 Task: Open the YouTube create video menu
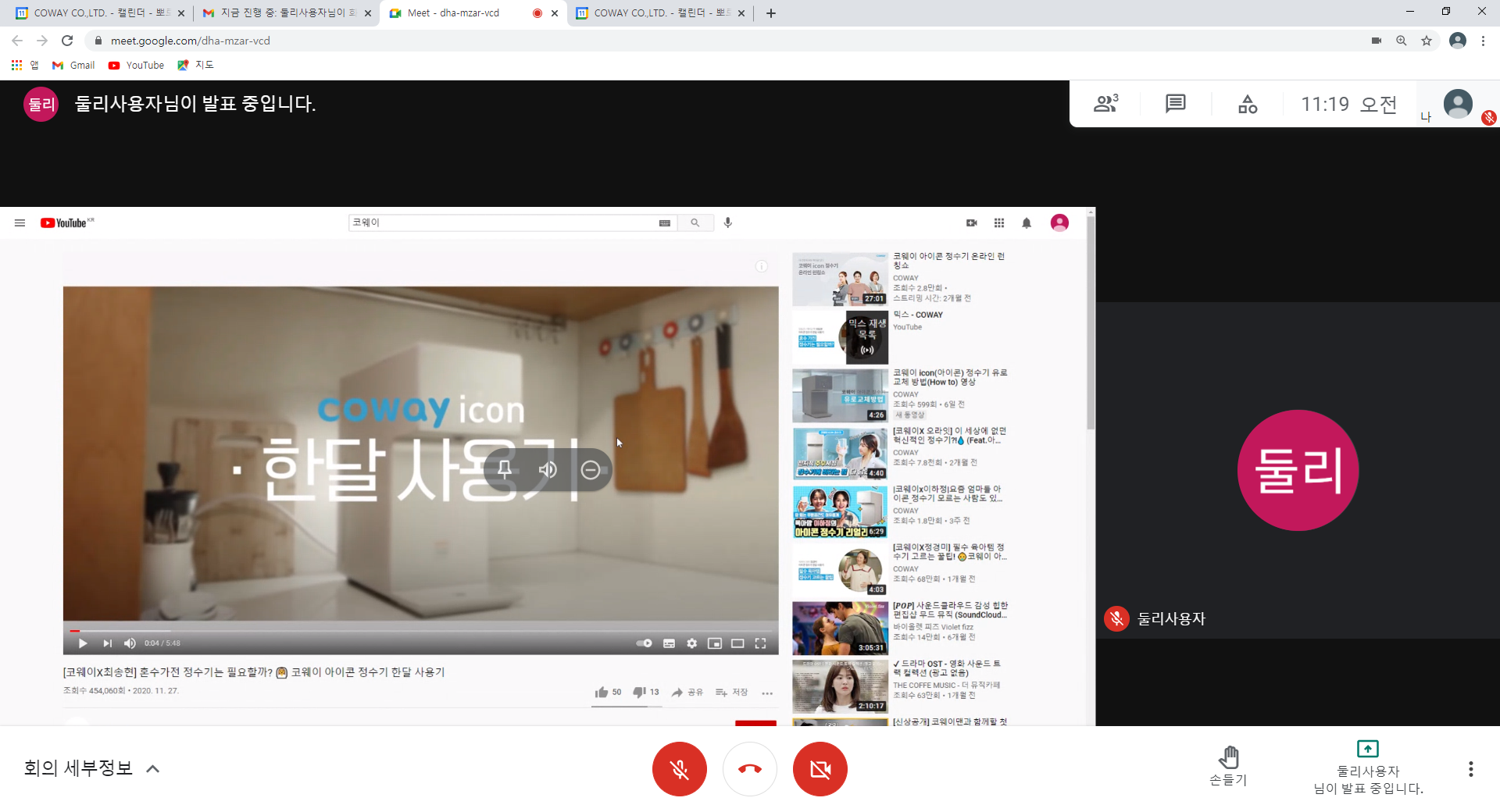click(972, 223)
